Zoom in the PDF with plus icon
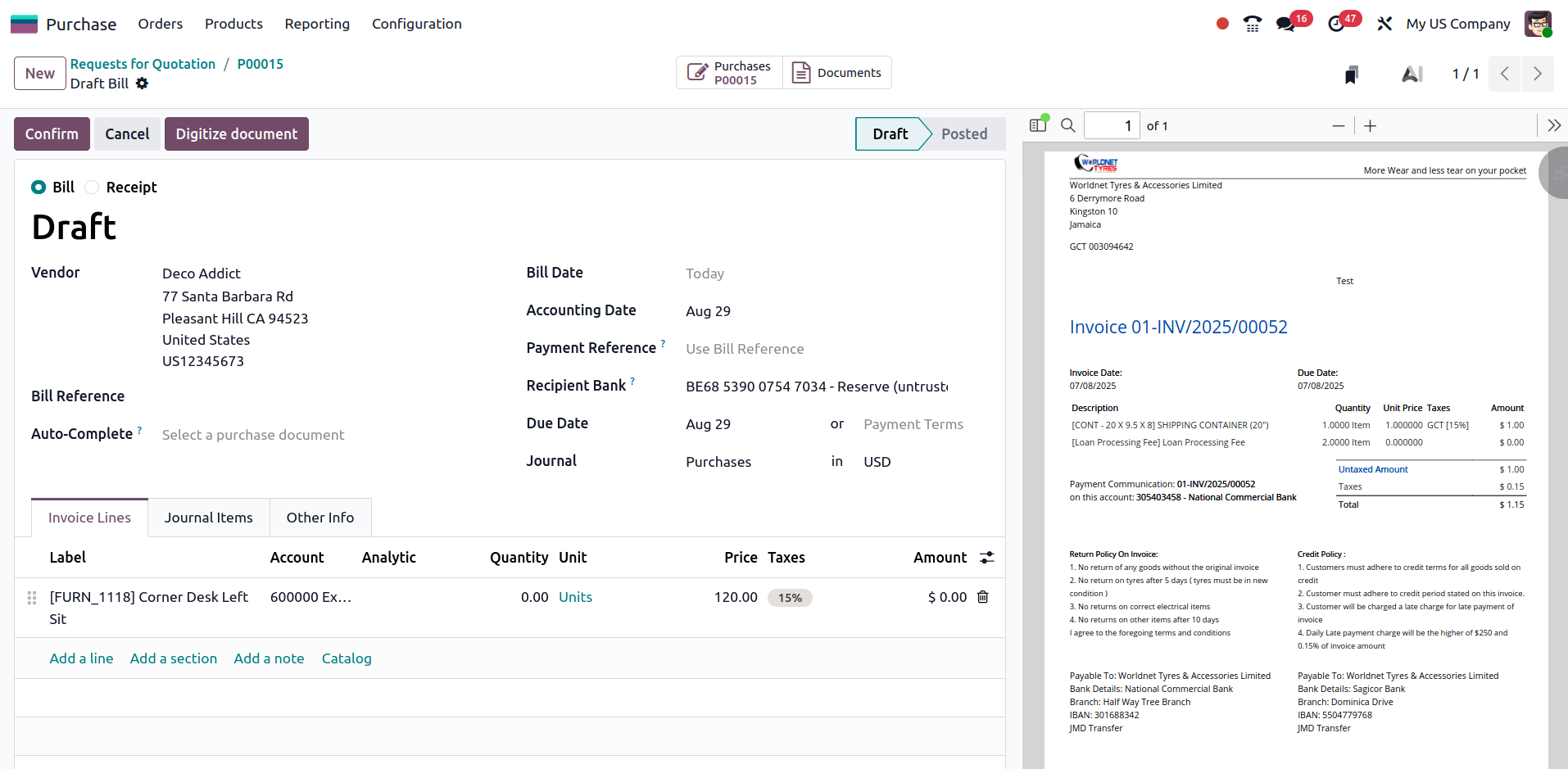This screenshot has height=769, width=1568. (x=1370, y=125)
